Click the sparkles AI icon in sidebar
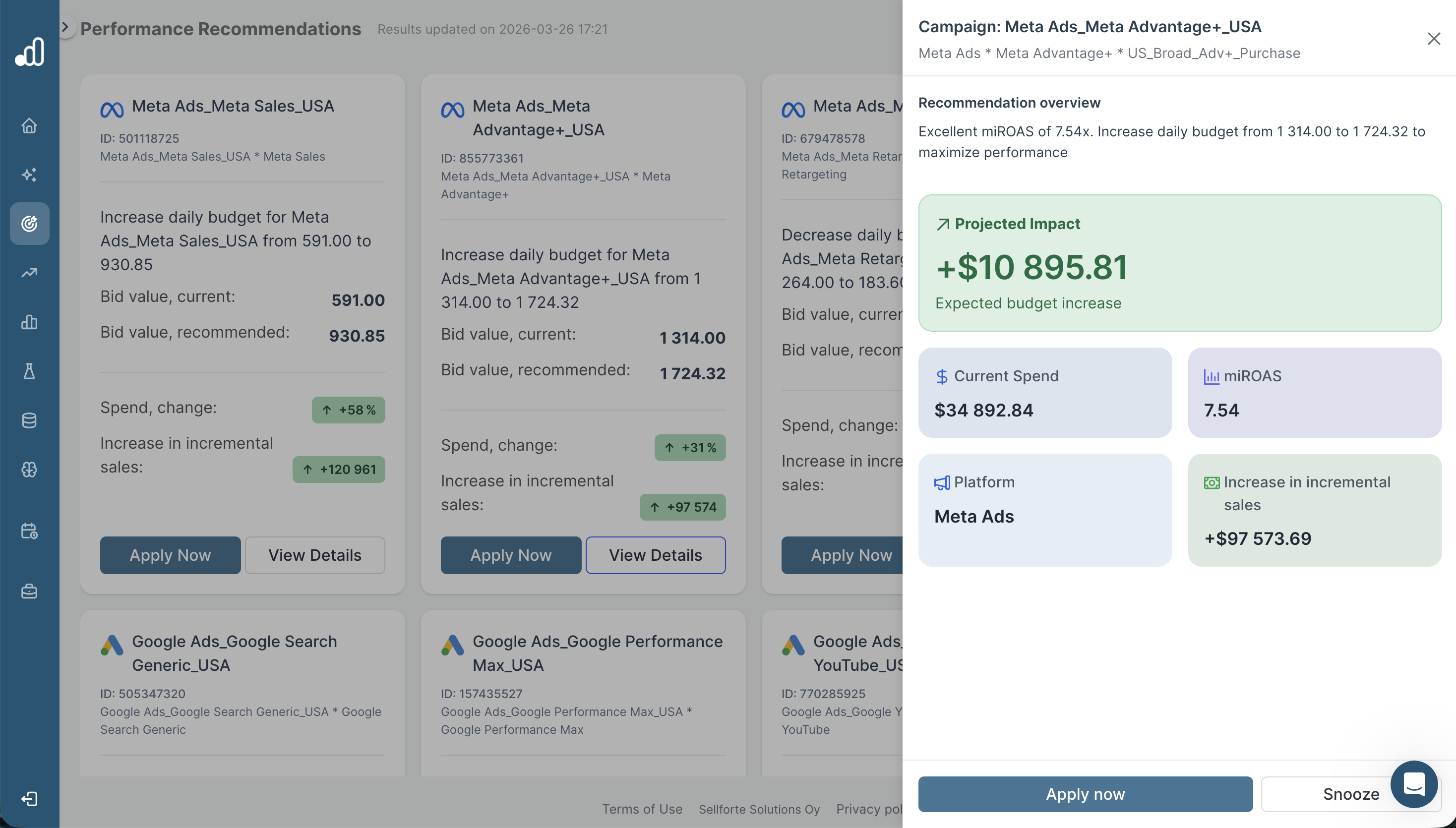Screen dimensions: 1456x828 point(29,175)
